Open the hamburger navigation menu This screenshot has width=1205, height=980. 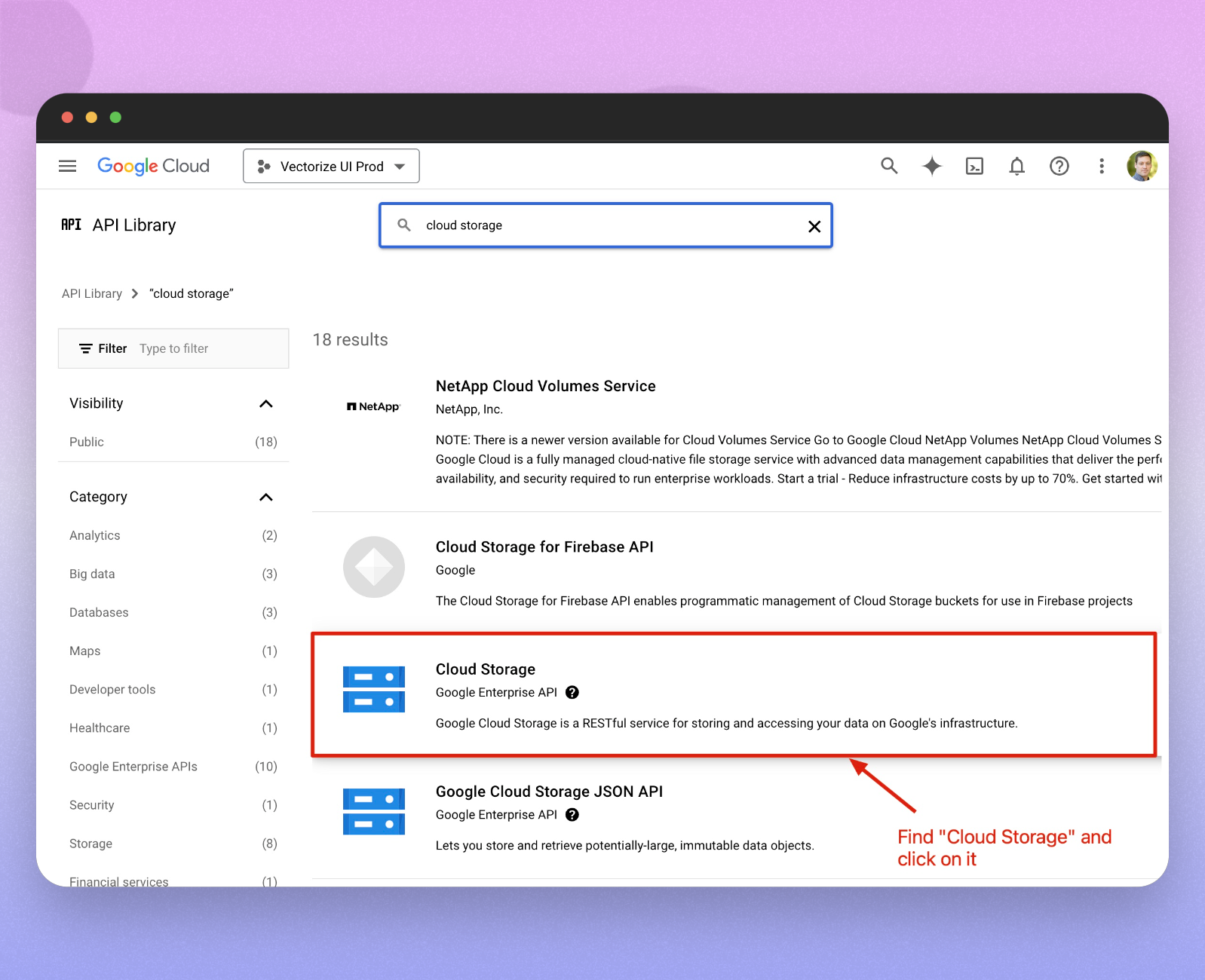coord(68,166)
